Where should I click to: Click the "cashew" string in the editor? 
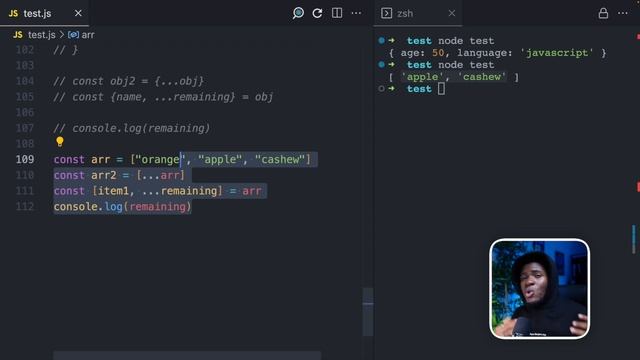click(280, 159)
